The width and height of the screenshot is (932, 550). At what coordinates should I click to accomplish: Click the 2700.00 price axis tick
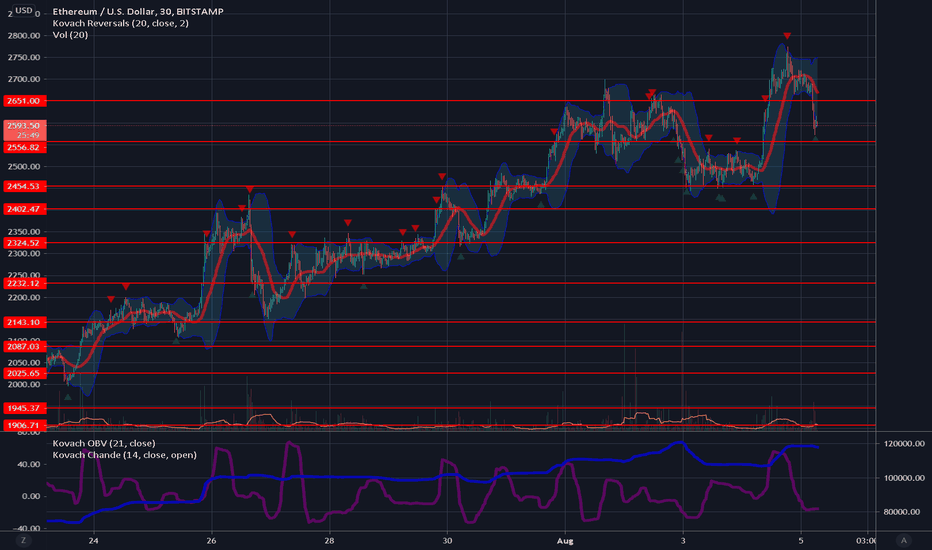[24, 79]
